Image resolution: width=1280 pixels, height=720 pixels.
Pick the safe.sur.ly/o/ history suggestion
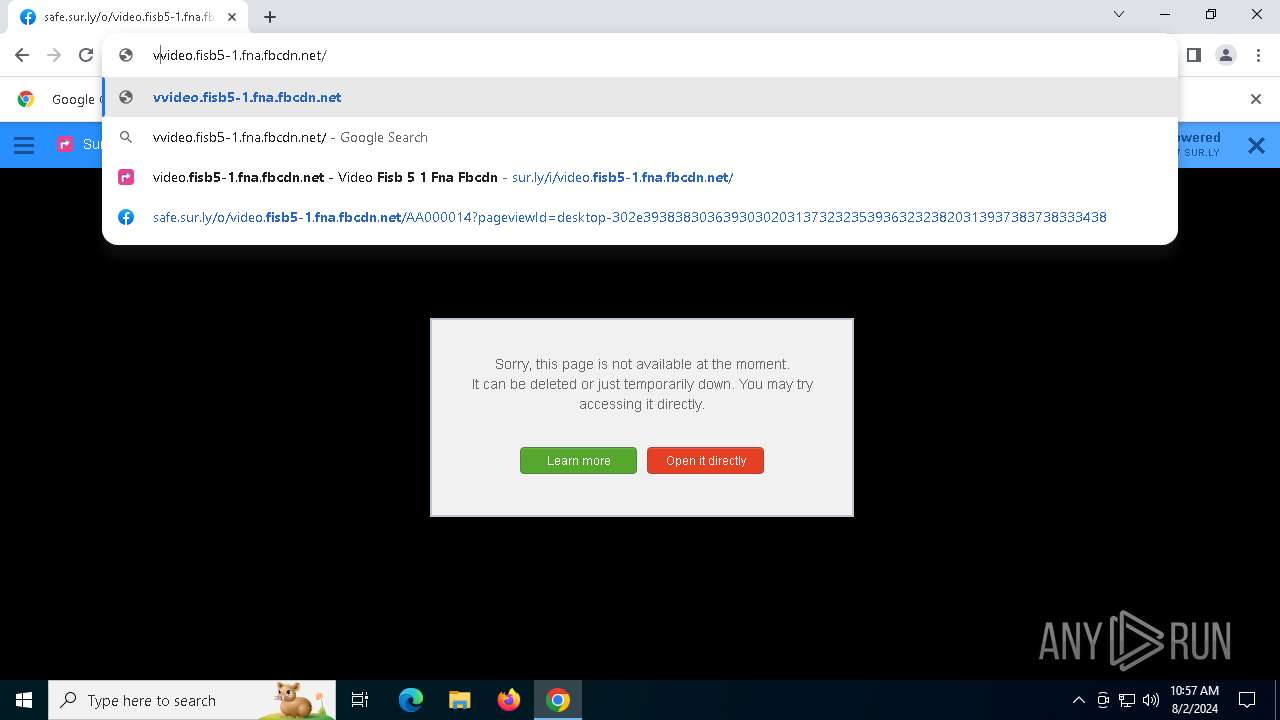(x=640, y=217)
